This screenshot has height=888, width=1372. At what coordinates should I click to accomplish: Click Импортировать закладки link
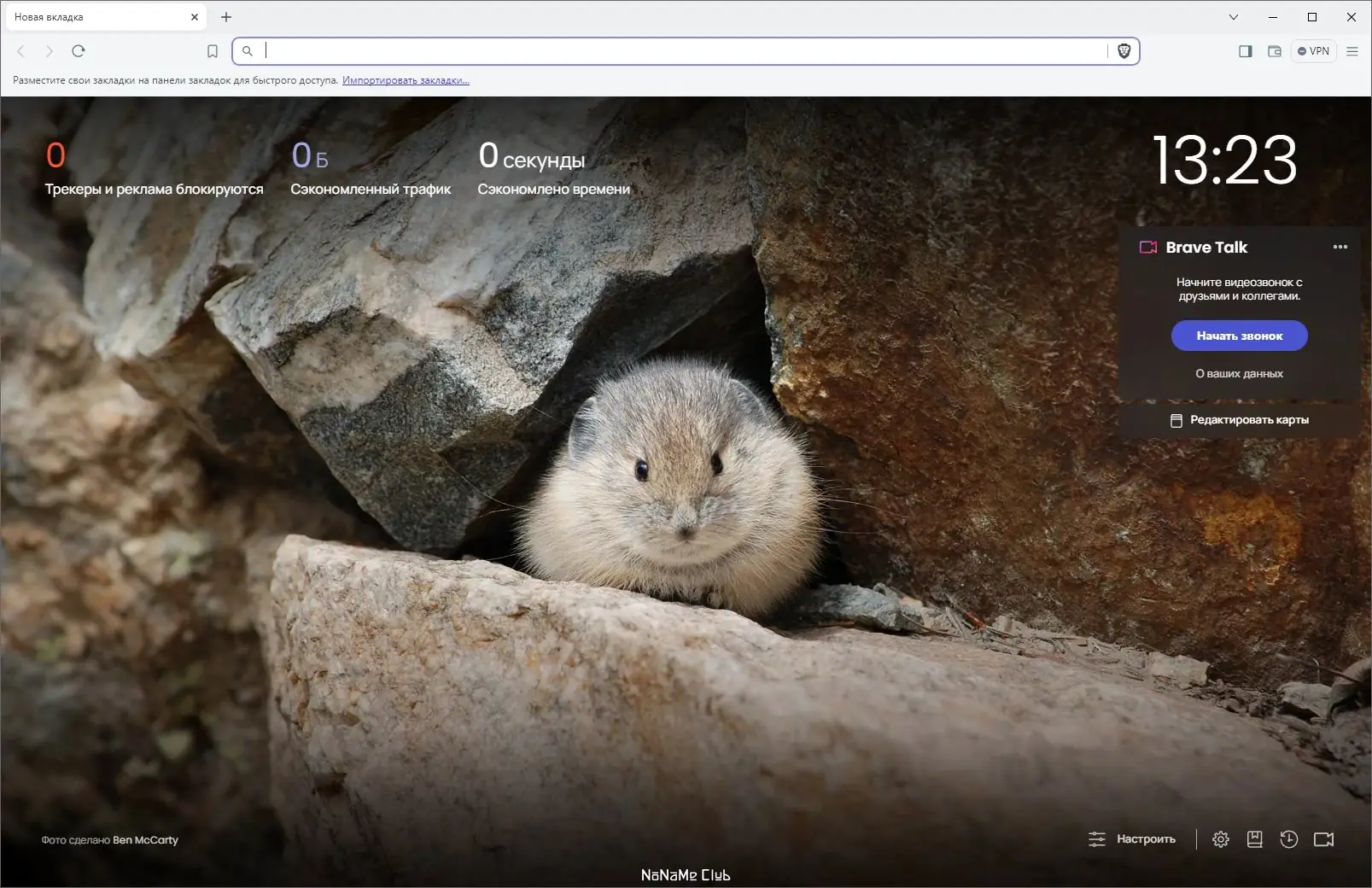(406, 80)
